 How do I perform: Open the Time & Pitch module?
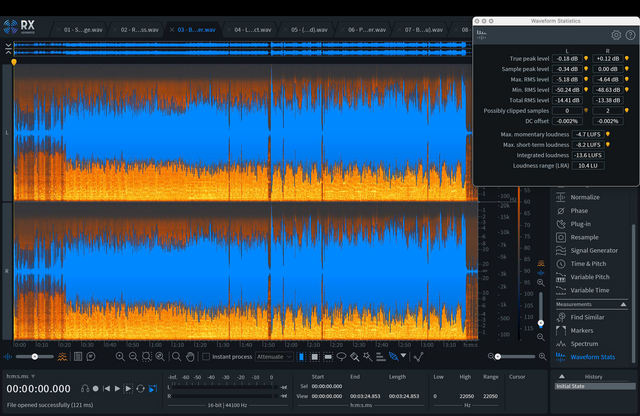589,263
